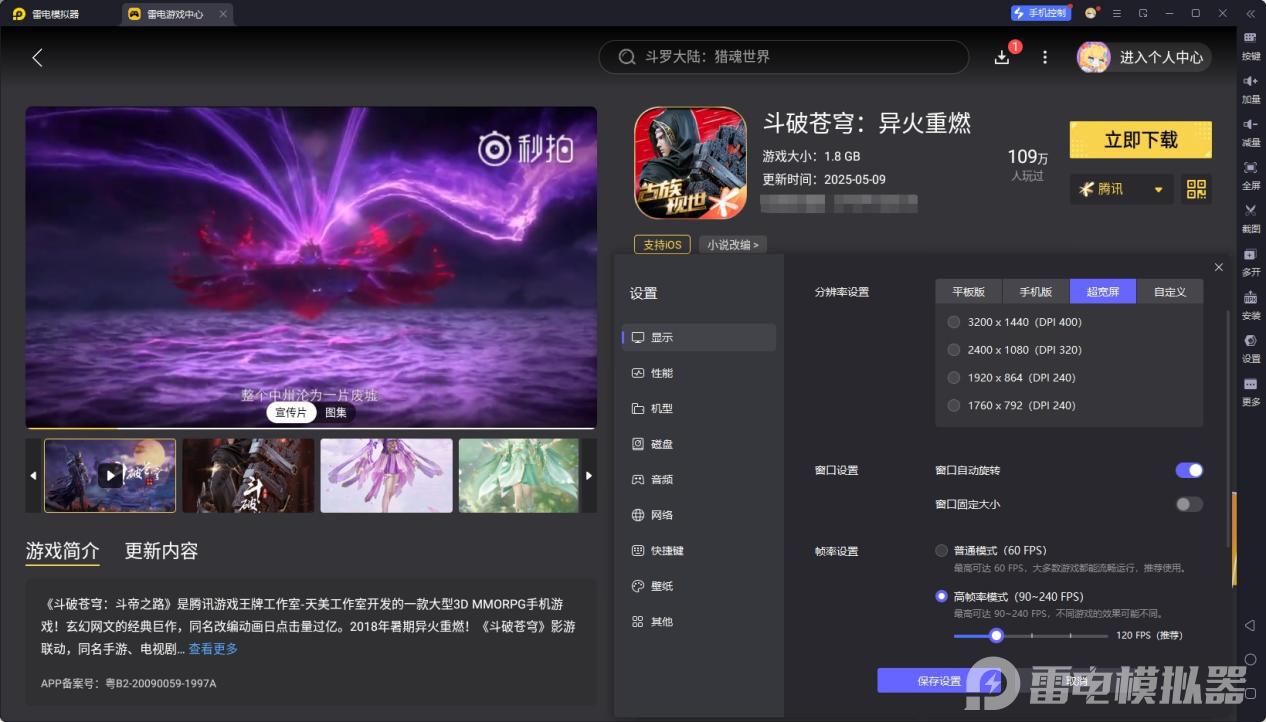1266x722 pixels.
Task: Select 高帧率模式 (90~240 FPS) option
Action: point(941,596)
